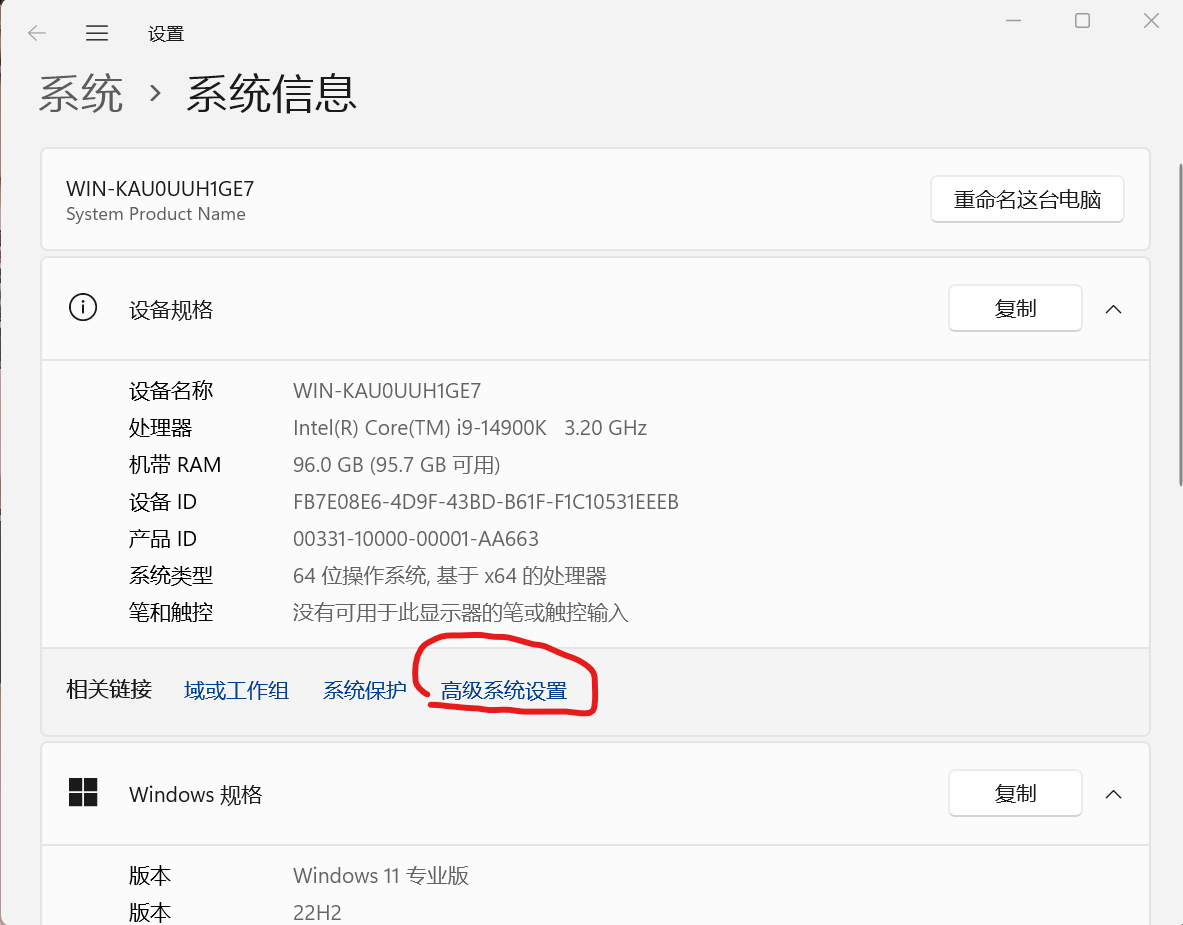Open the 高级系统设置 link
Image resolution: width=1183 pixels, height=925 pixels.
click(x=504, y=690)
